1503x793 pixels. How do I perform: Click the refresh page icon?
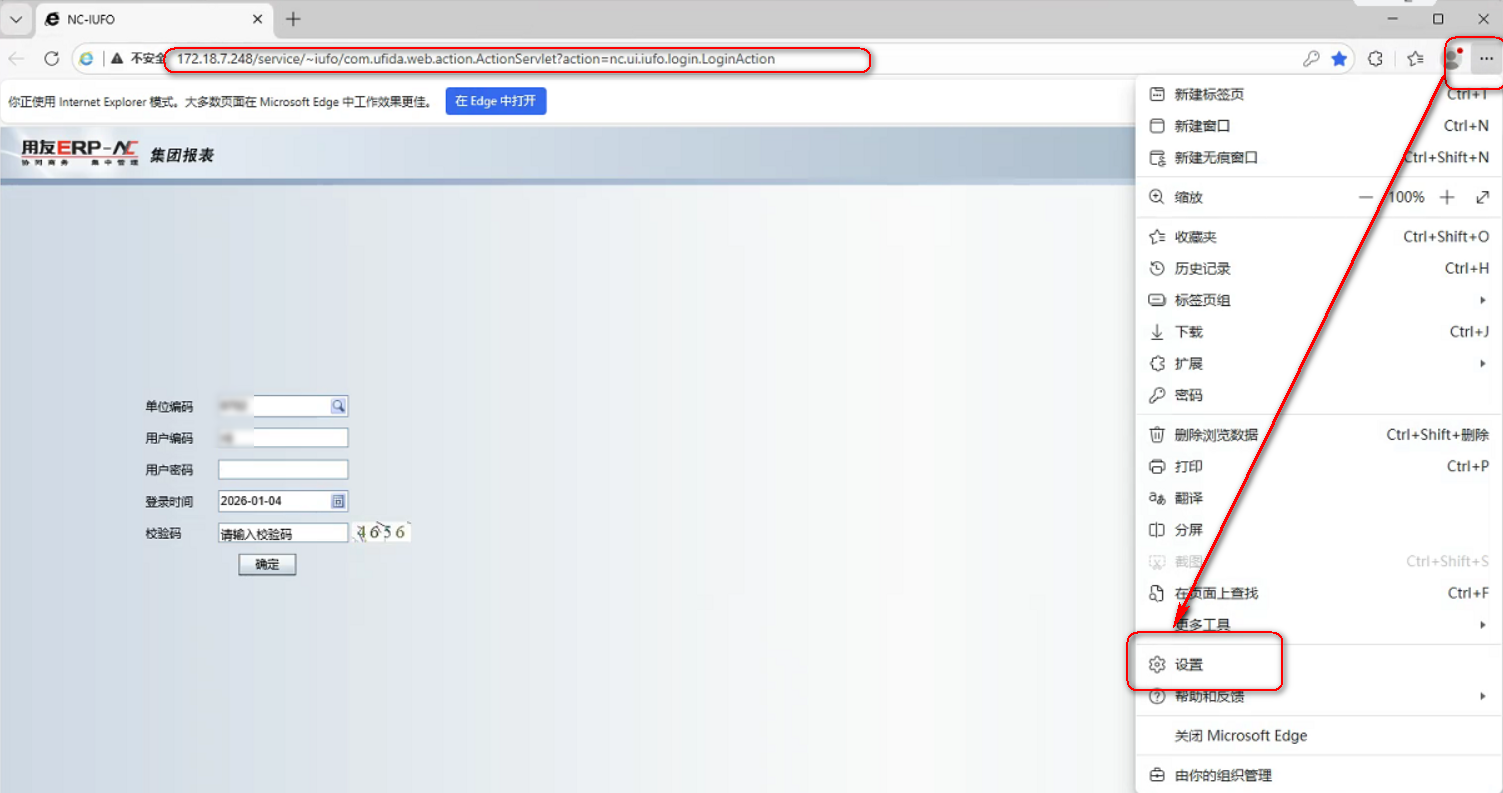point(52,59)
